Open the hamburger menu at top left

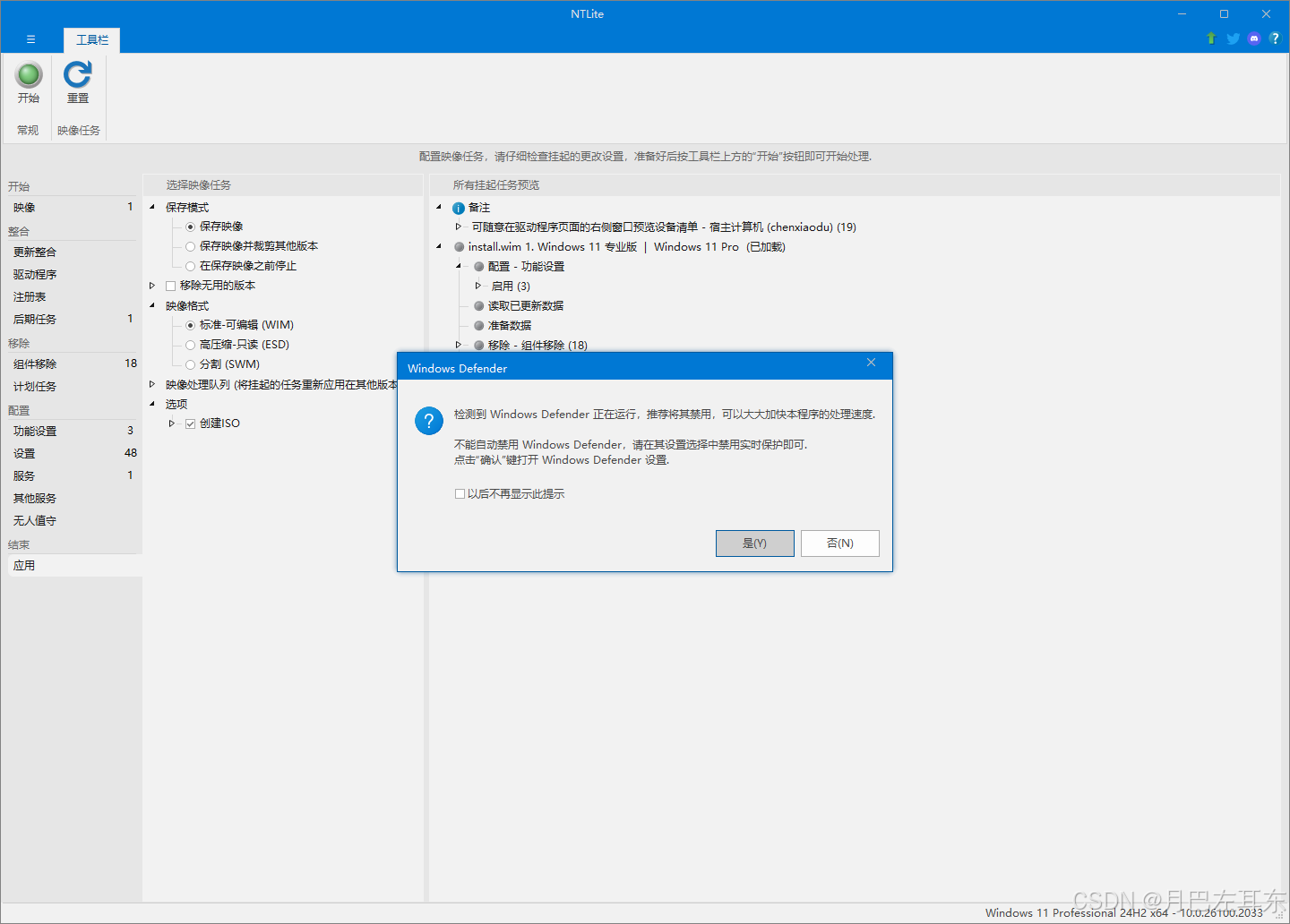coord(30,39)
